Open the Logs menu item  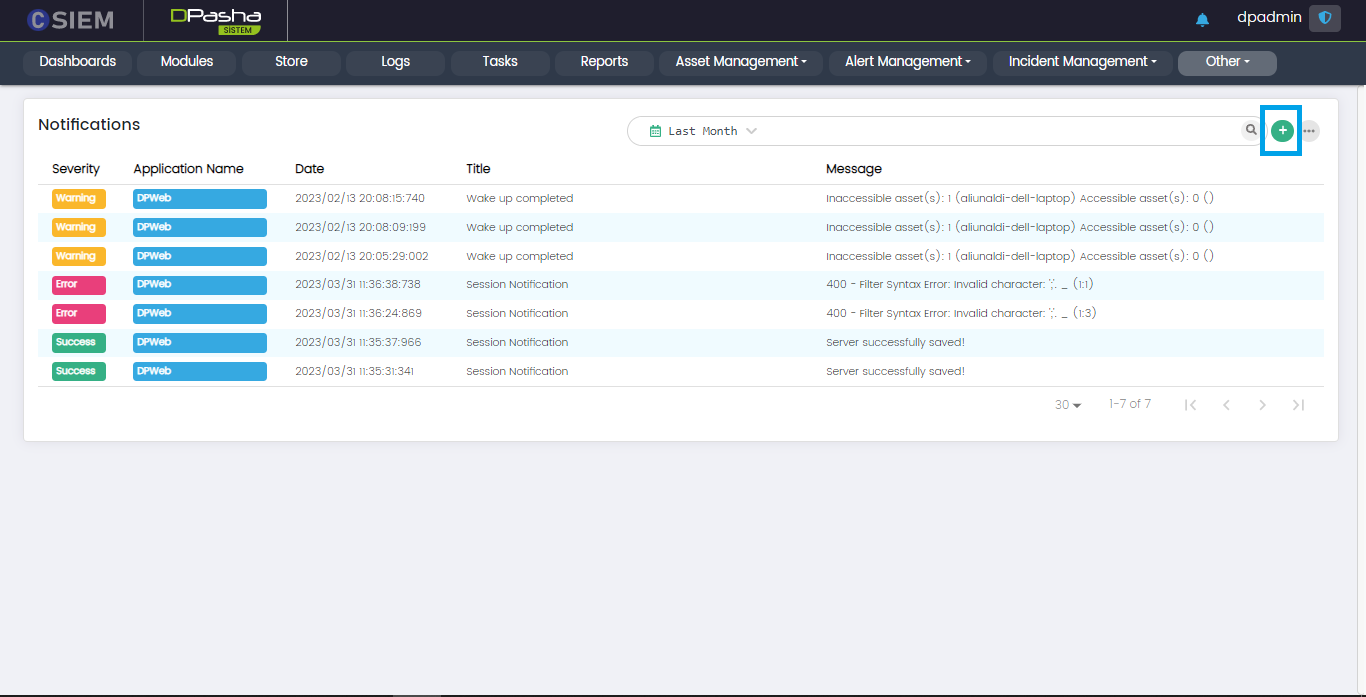pyautogui.click(x=395, y=62)
